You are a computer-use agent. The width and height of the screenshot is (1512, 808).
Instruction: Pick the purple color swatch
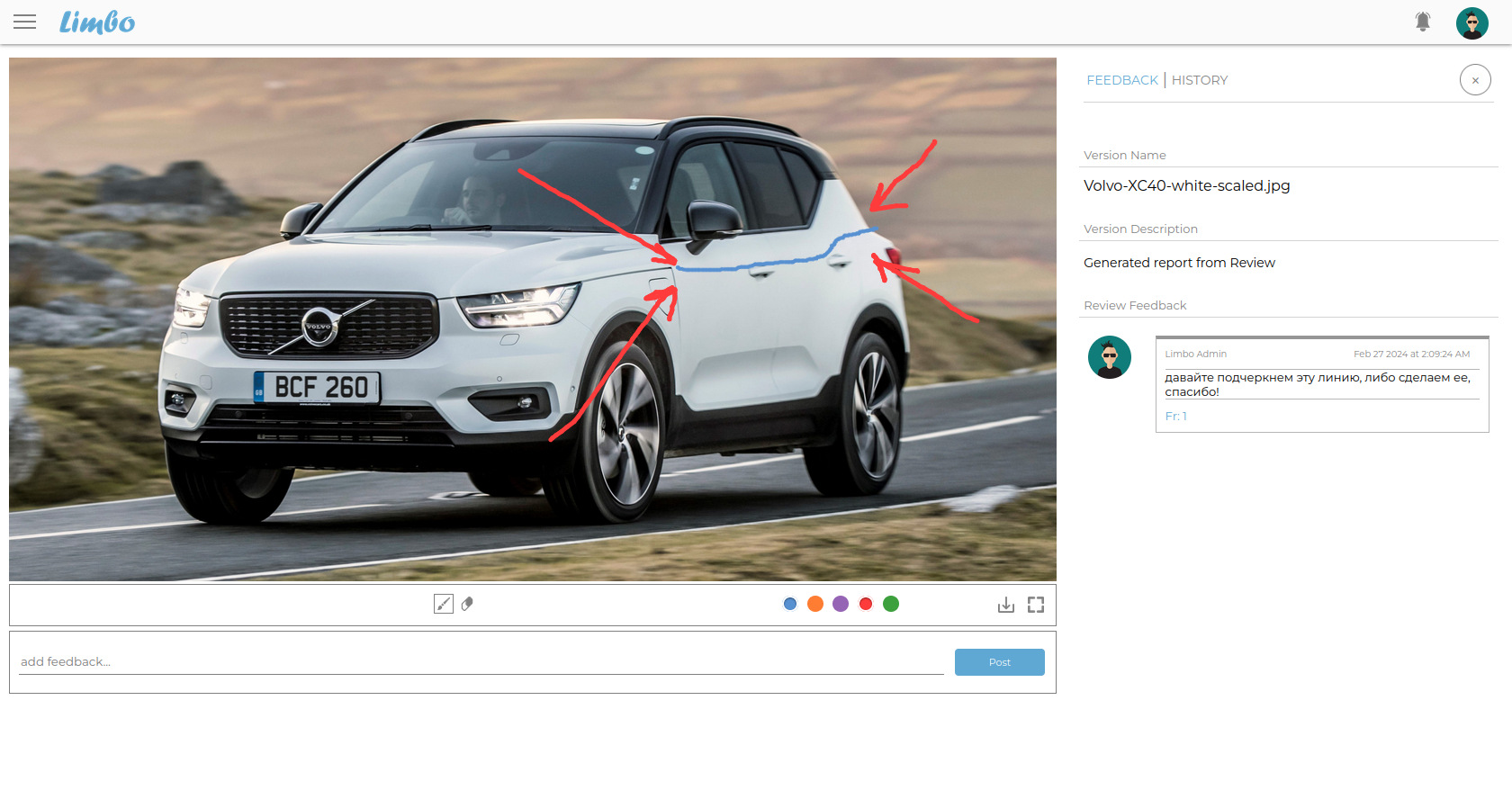click(x=841, y=604)
